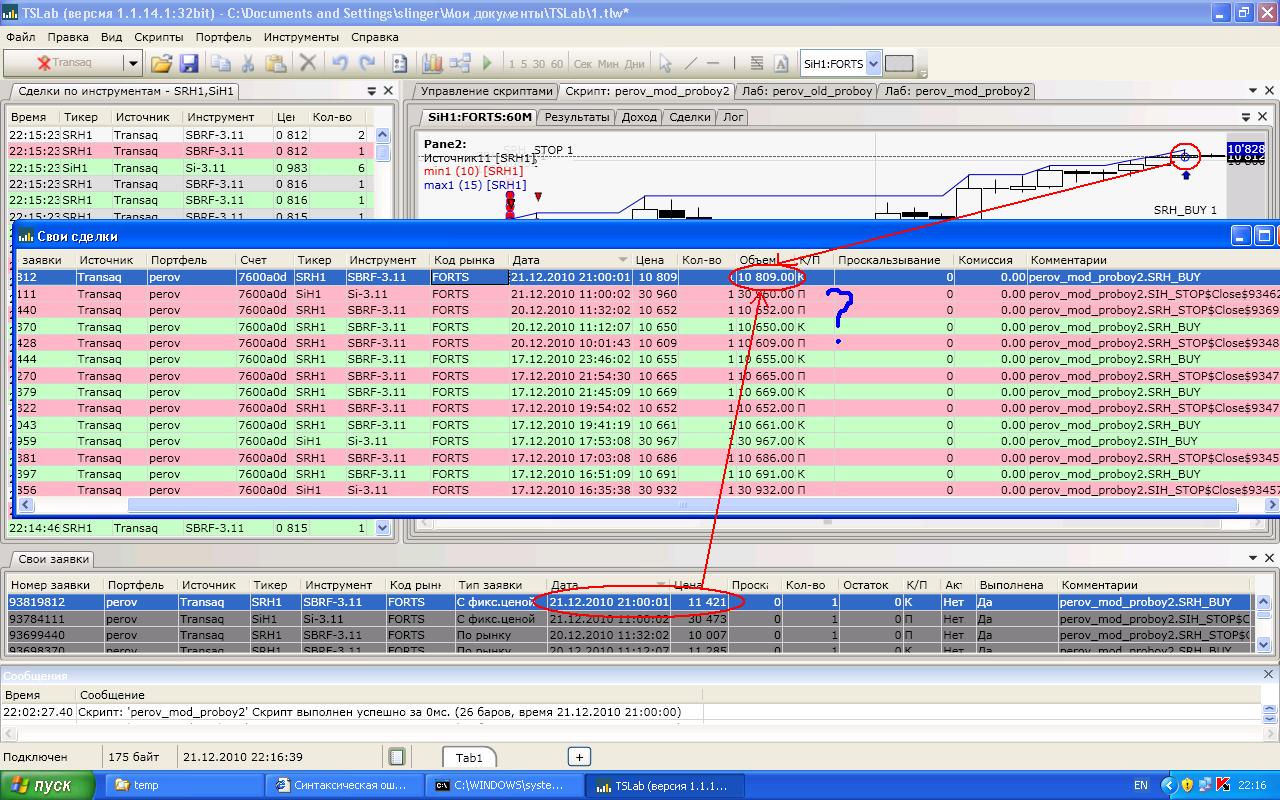Select the arrow cursor tool

[665, 63]
